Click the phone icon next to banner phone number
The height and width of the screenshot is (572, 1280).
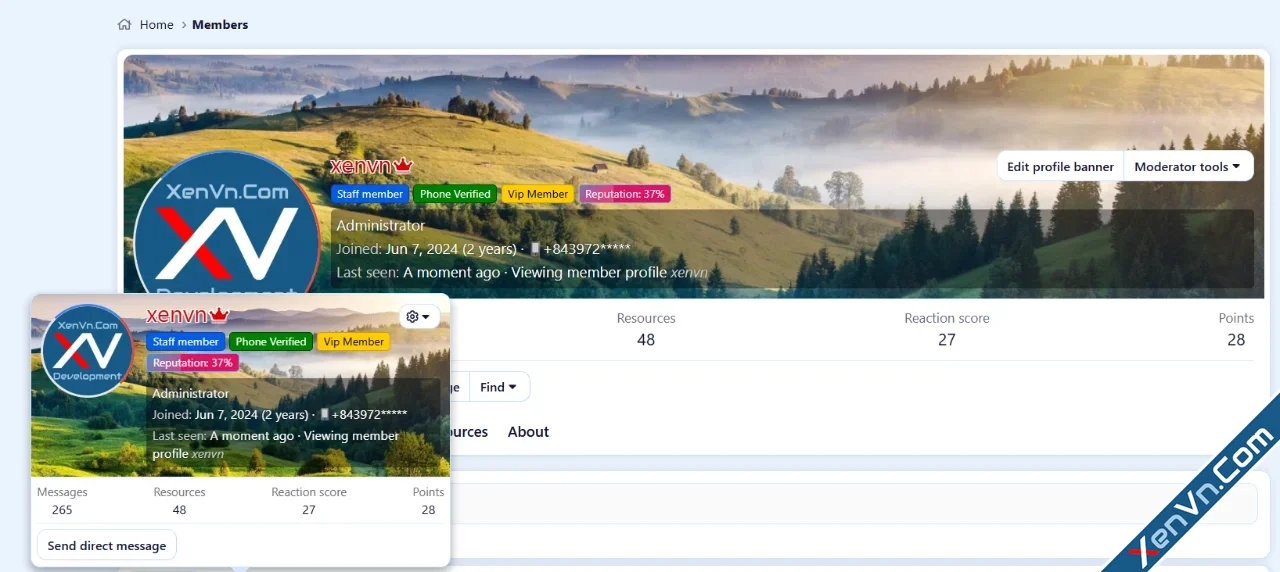coord(535,249)
